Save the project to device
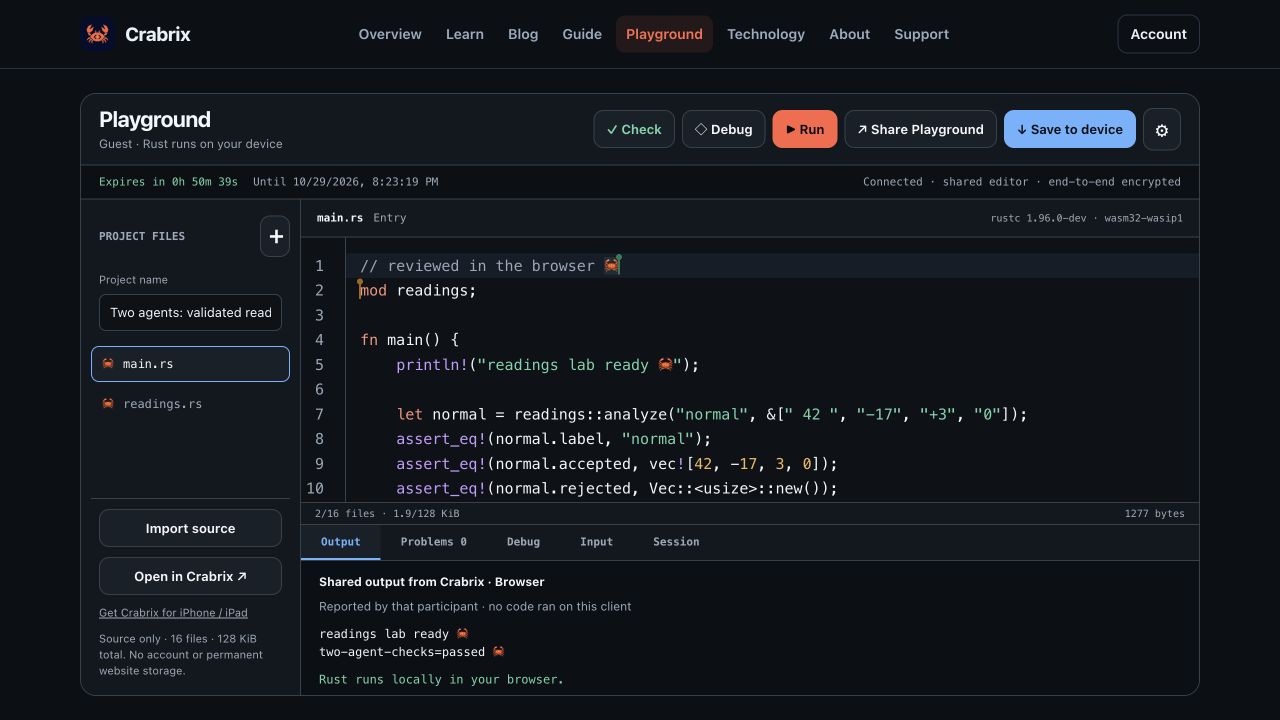1280x720 pixels. pyautogui.click(x=1070, y=129)
